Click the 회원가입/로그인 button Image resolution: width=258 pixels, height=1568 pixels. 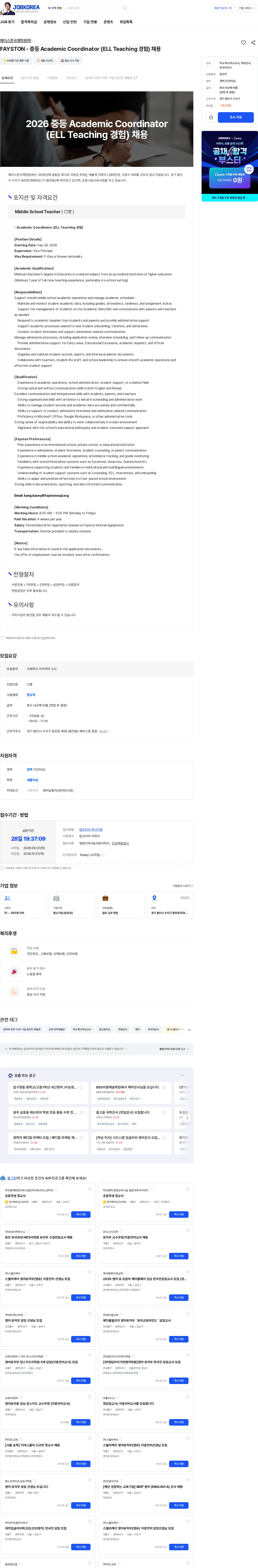pyautogui.click(x=223, y=8)
